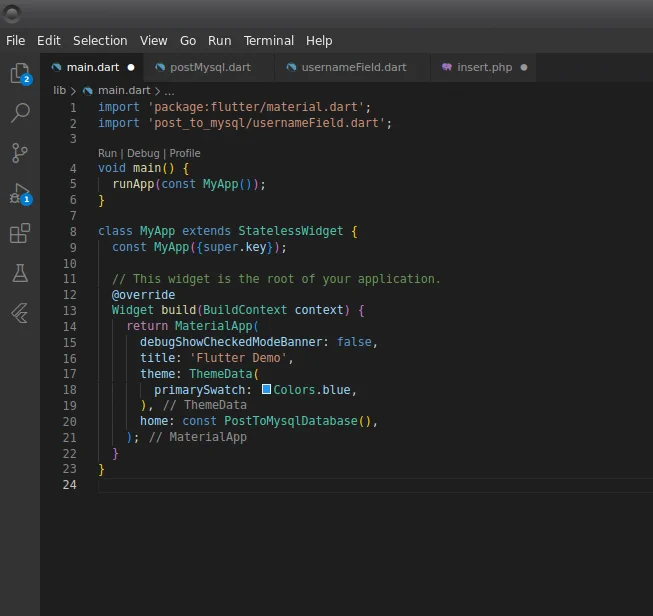Click 'primarySwatch' on line 18

coord(199,390)
